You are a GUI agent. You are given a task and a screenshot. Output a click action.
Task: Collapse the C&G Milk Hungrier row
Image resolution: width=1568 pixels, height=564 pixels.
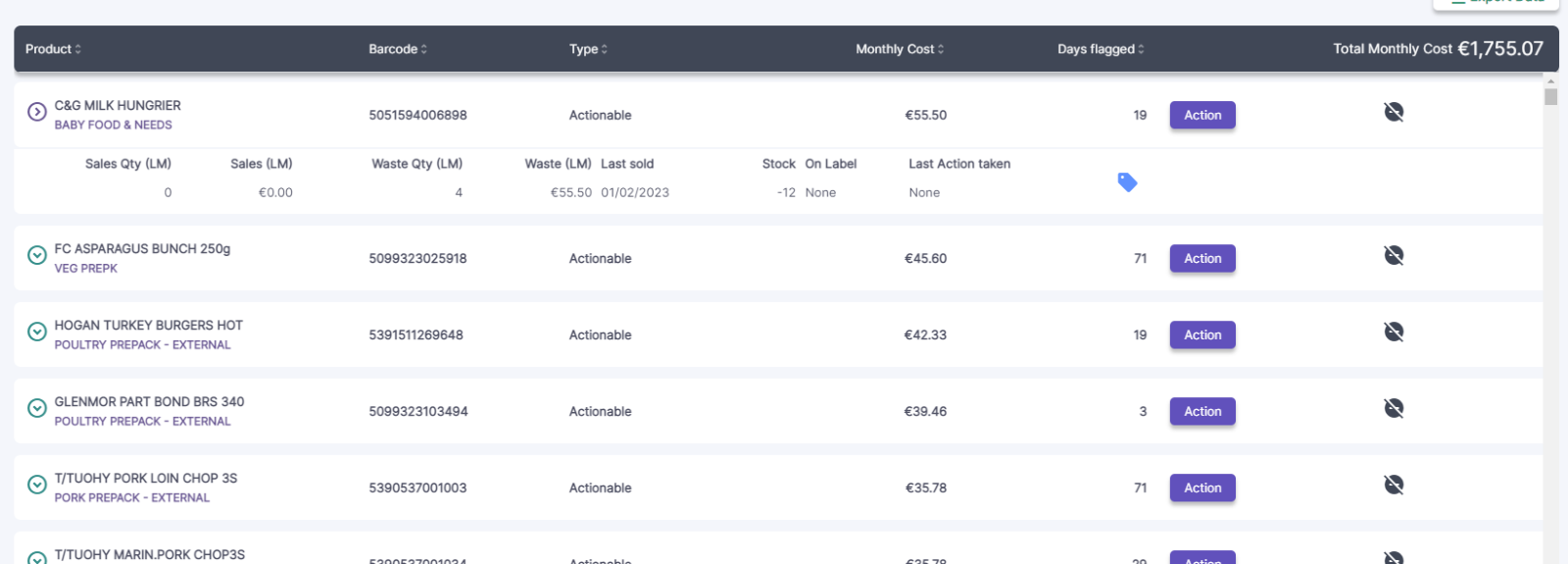37,112
